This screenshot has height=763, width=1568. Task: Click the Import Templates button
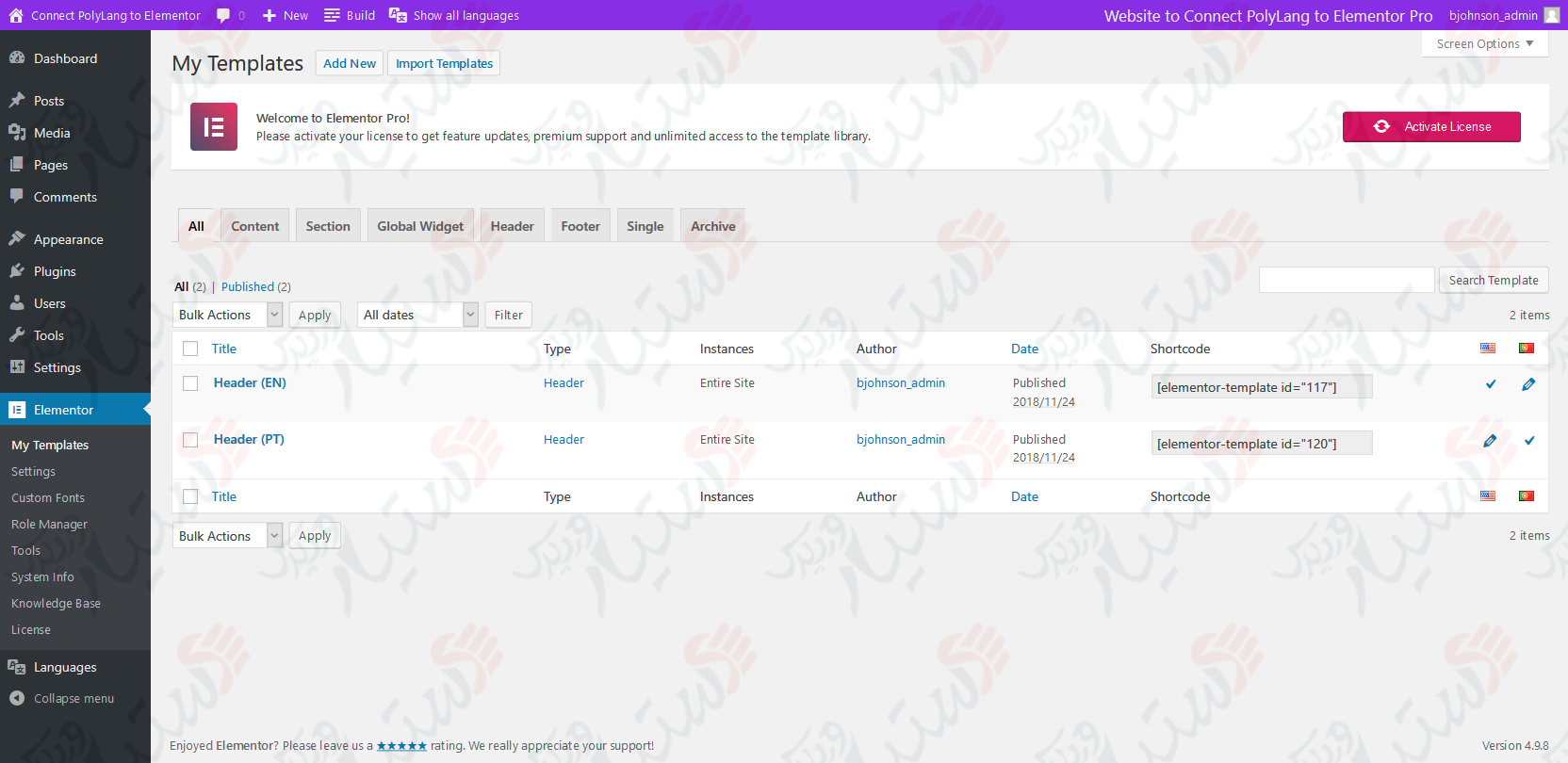click(x=444, y=63)
